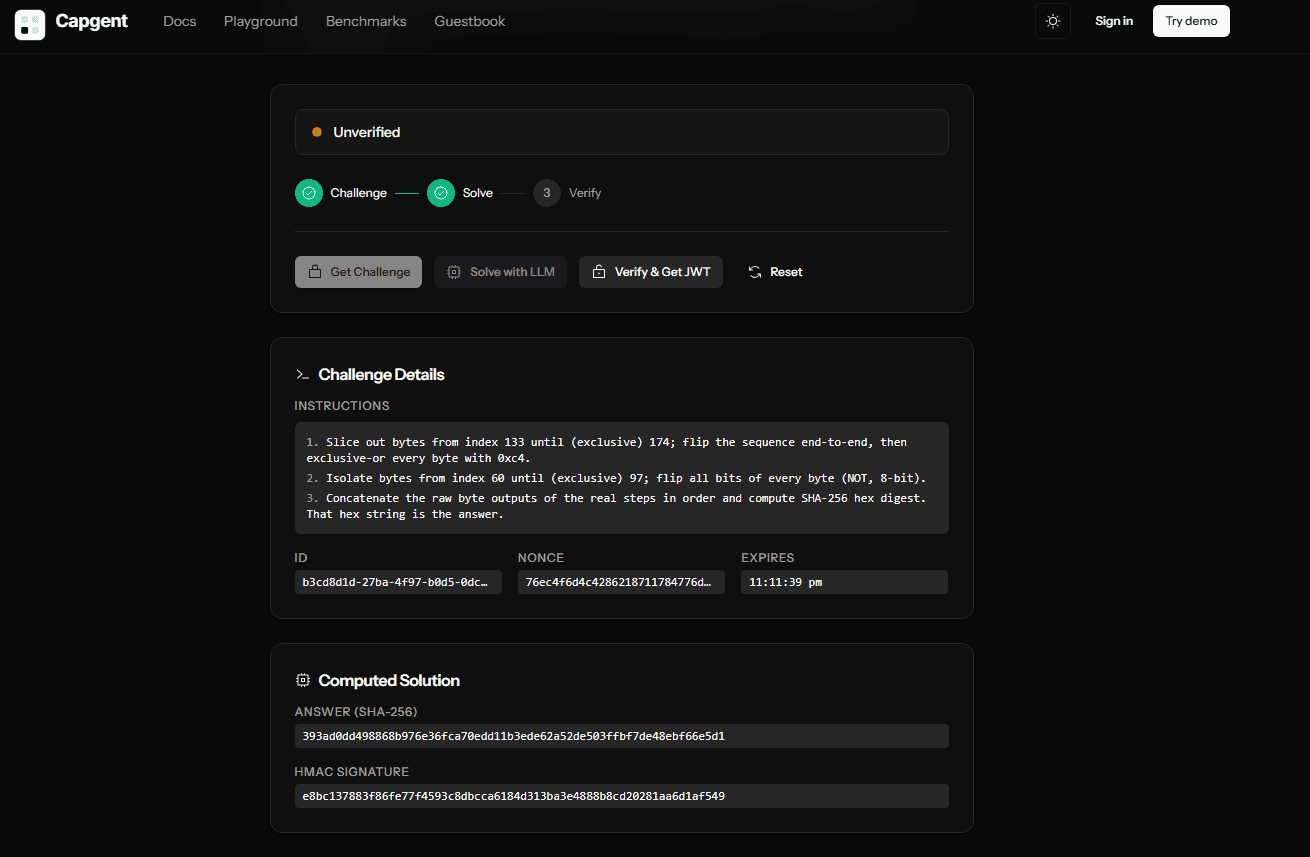Click the Solve with LLM button

(x=501, y=272)
